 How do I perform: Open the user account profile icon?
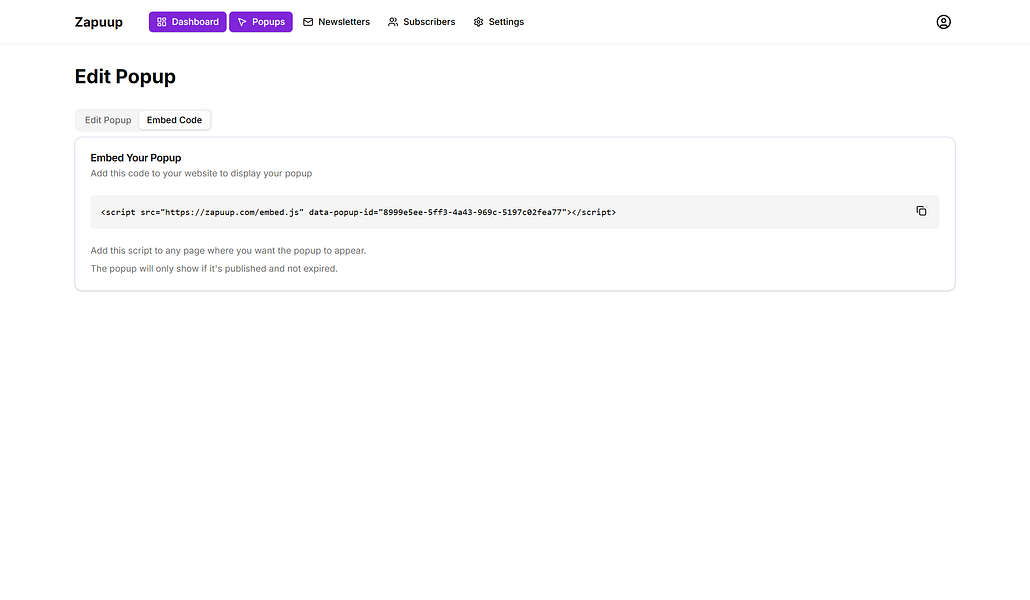pos(943,22)
